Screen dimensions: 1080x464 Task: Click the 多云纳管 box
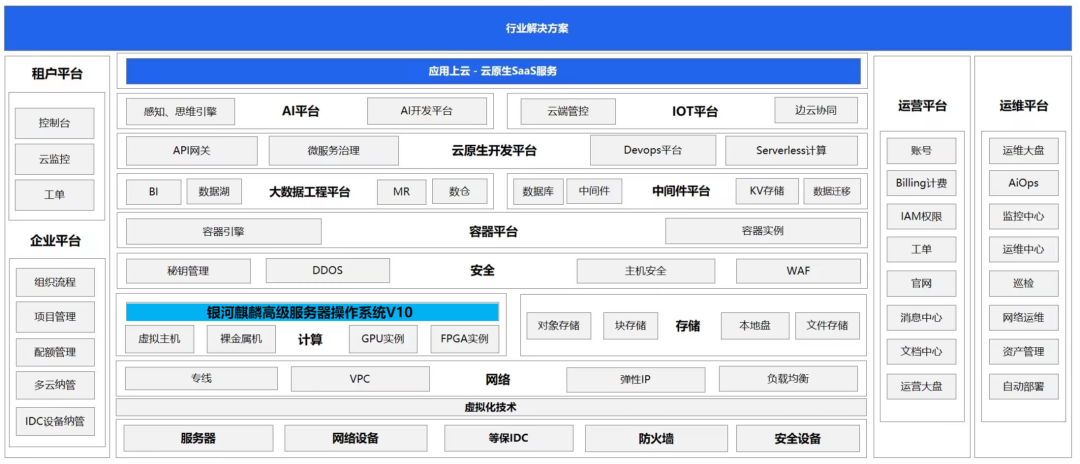tap(54, 386)
